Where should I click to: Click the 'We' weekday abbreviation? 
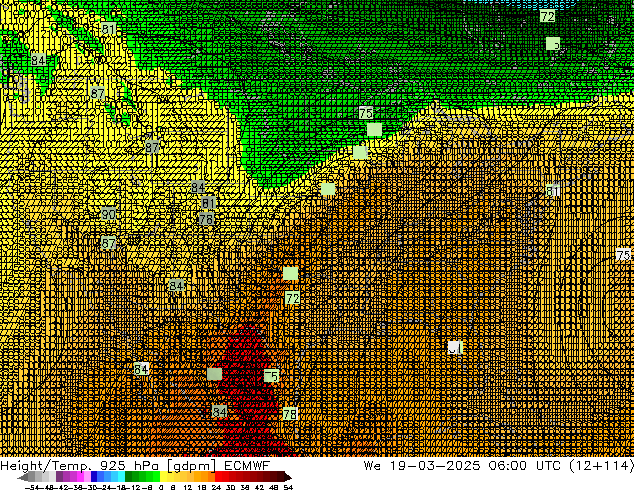tap(372, 466)
